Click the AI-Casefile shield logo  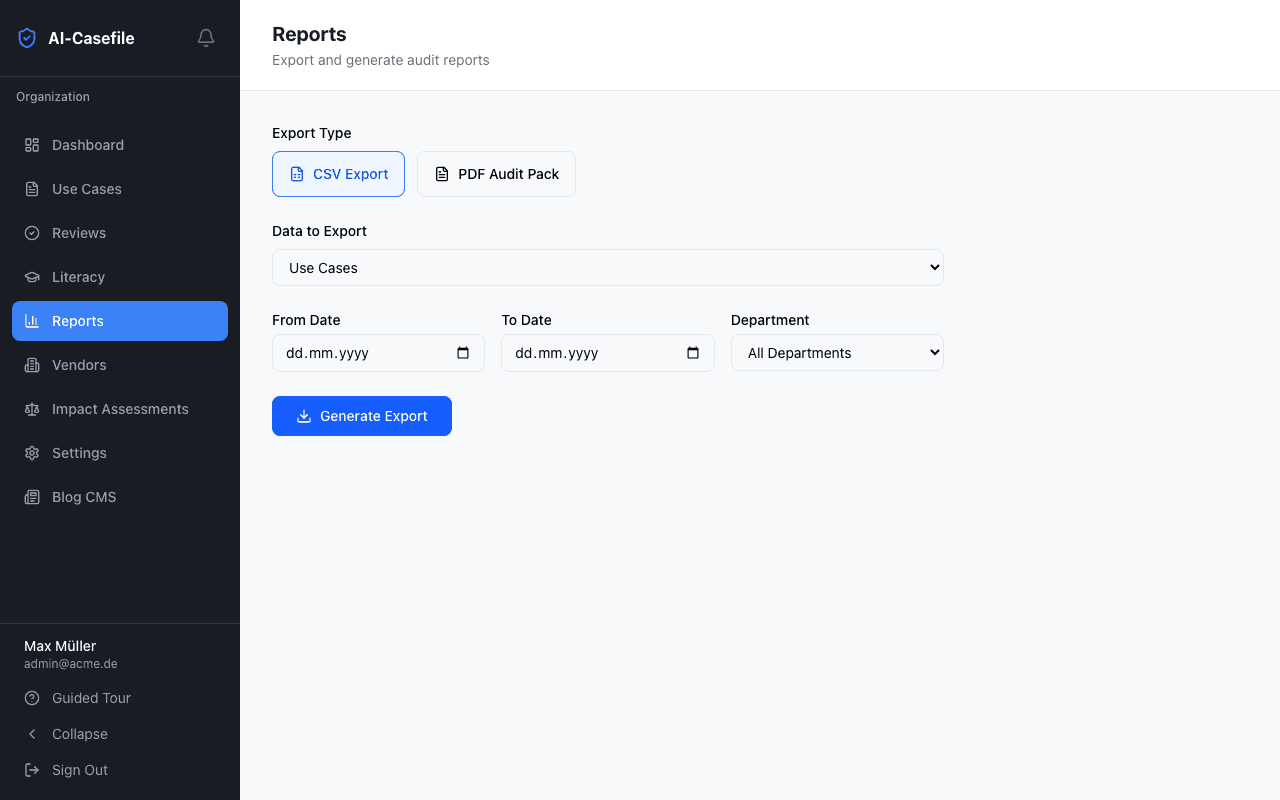pos(26,37)
